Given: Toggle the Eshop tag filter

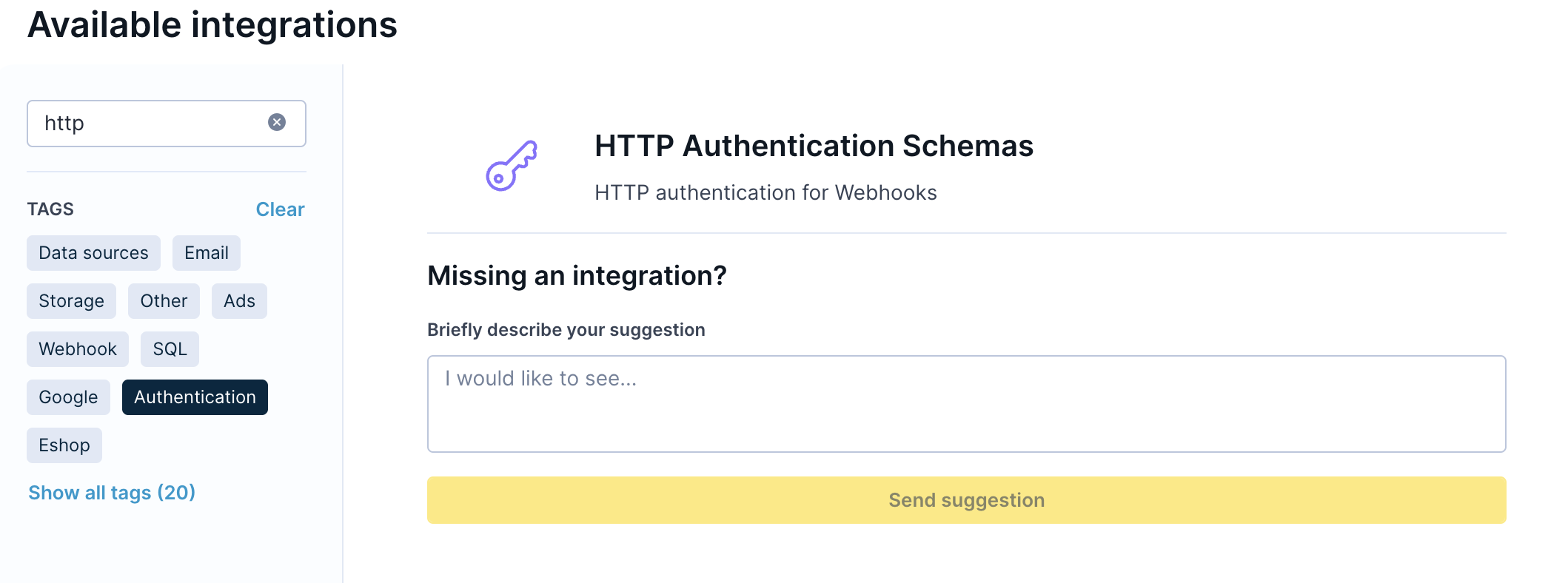Looking at the screenshot, I should tap(64, 445).
